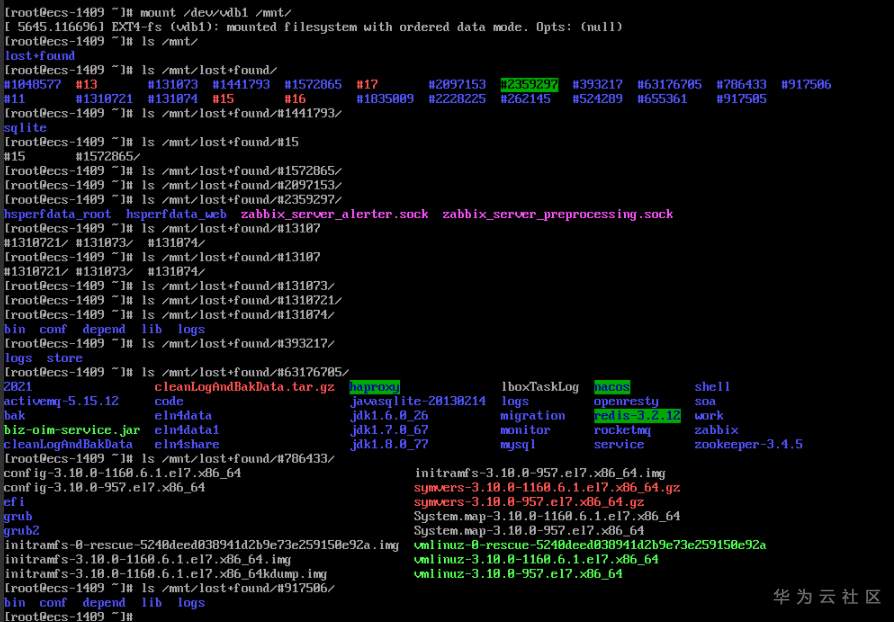Image resolution: width=894 pixels, height=622 pixels.
Task: Click the shell directory name
Action: click(712, 387)
